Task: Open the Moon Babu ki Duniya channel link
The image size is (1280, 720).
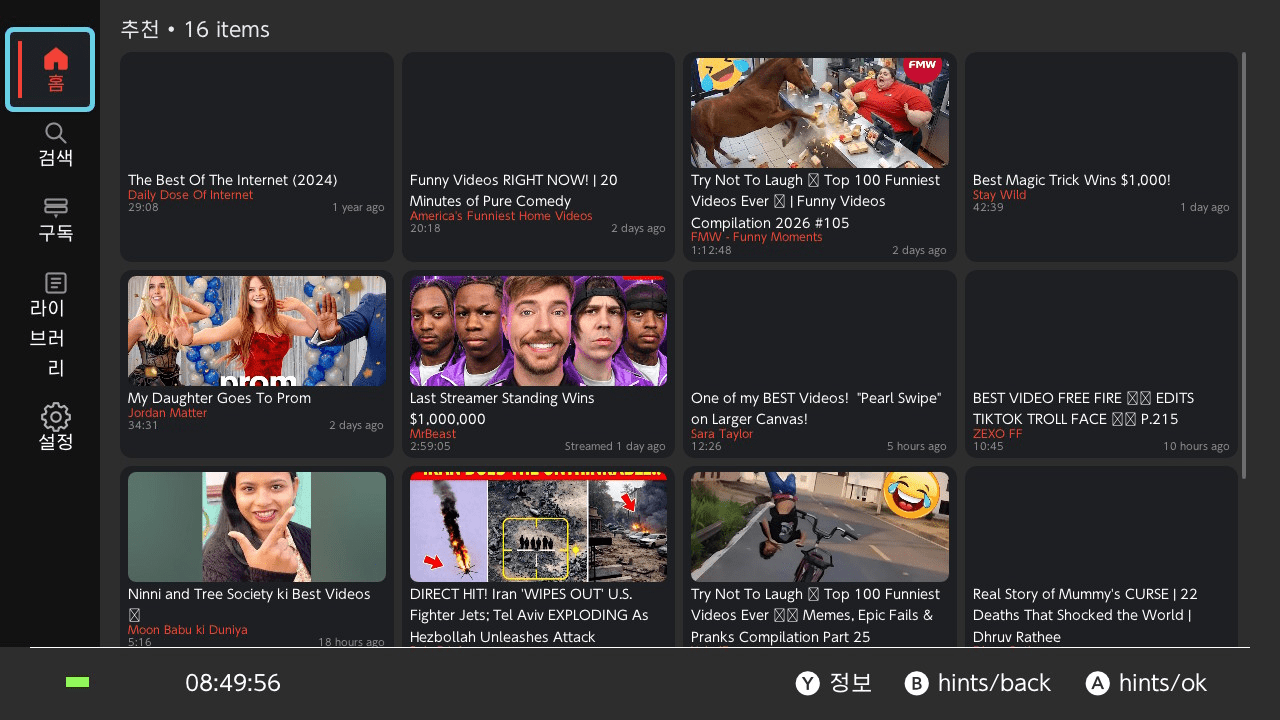Action: coord(188,630)
